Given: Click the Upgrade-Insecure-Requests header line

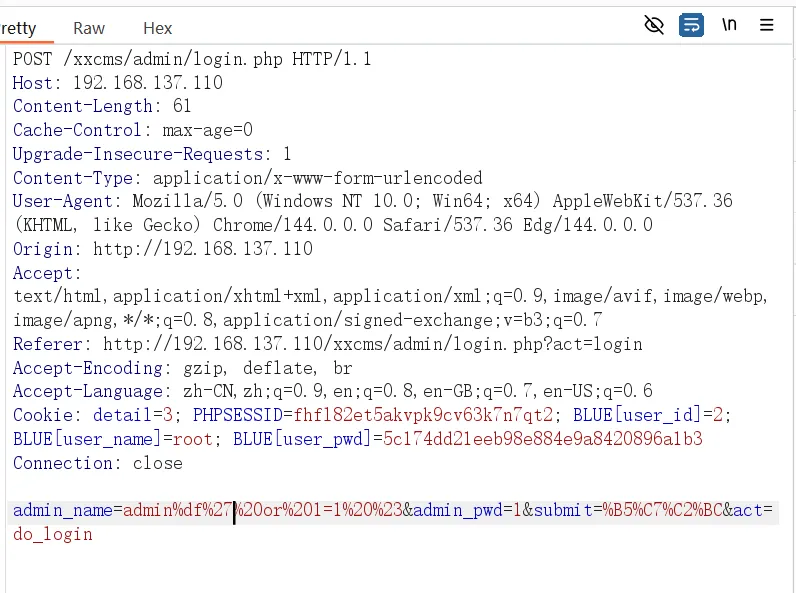Looking at the screenshot, I should click(x=152, y=154).
